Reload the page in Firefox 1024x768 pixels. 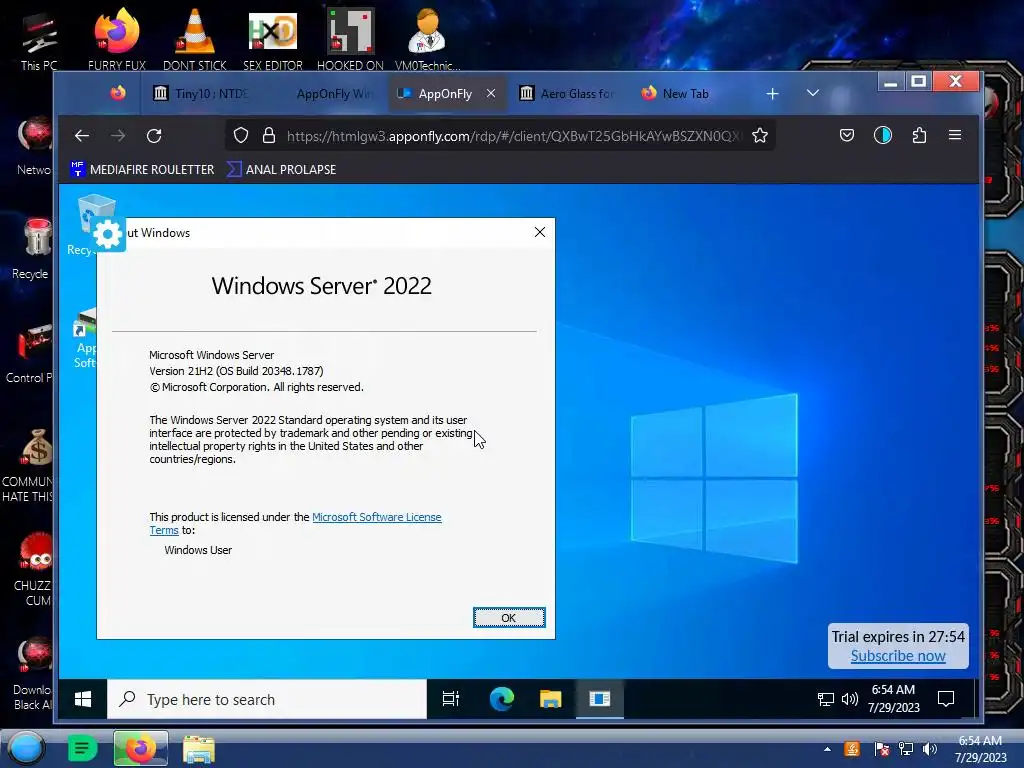click(x=154, y=136)
